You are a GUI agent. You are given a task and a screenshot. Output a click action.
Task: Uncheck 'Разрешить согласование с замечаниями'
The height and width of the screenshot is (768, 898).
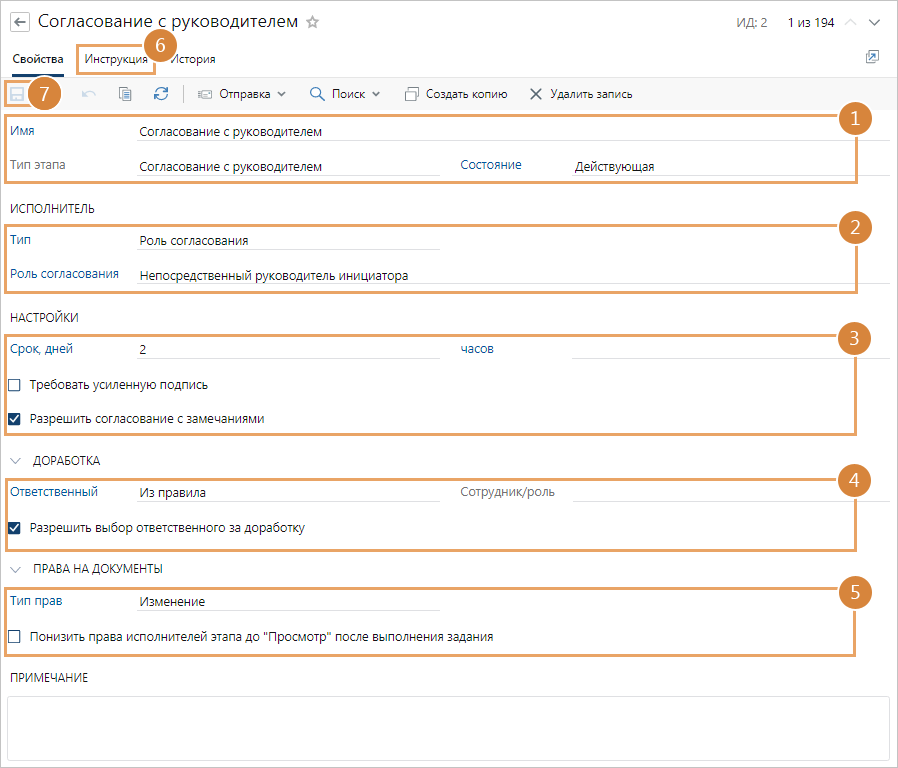click(15, 419)
